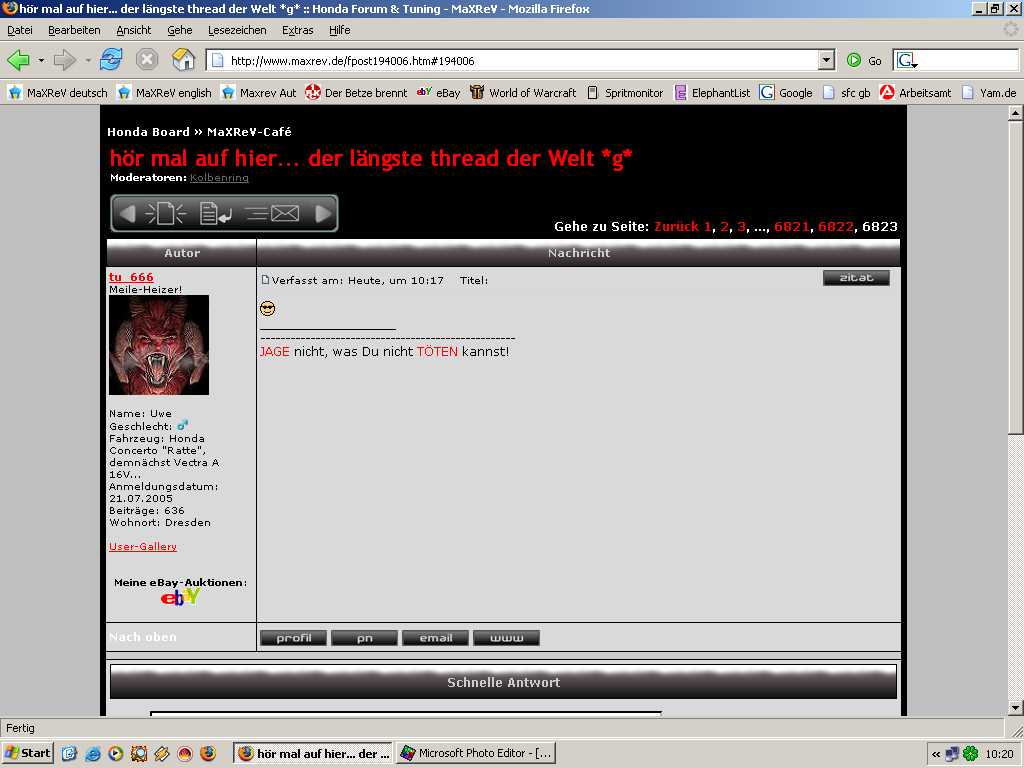Go to the Firefox home page icon
The image size is (1024, 768).
click(183, 60)
